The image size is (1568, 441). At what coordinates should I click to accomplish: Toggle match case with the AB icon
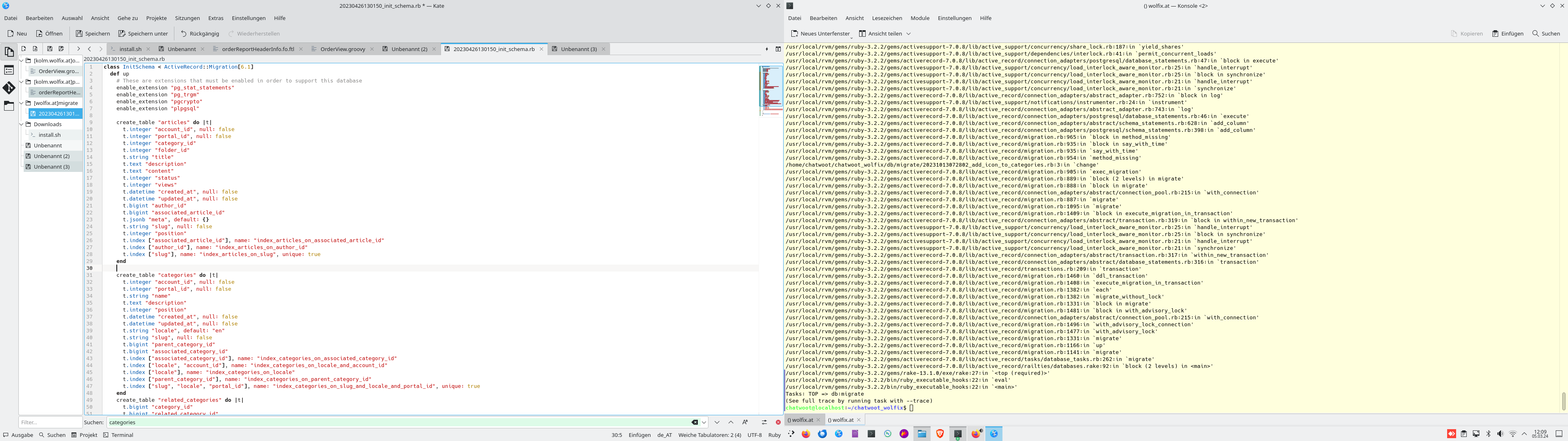(745, 423)
